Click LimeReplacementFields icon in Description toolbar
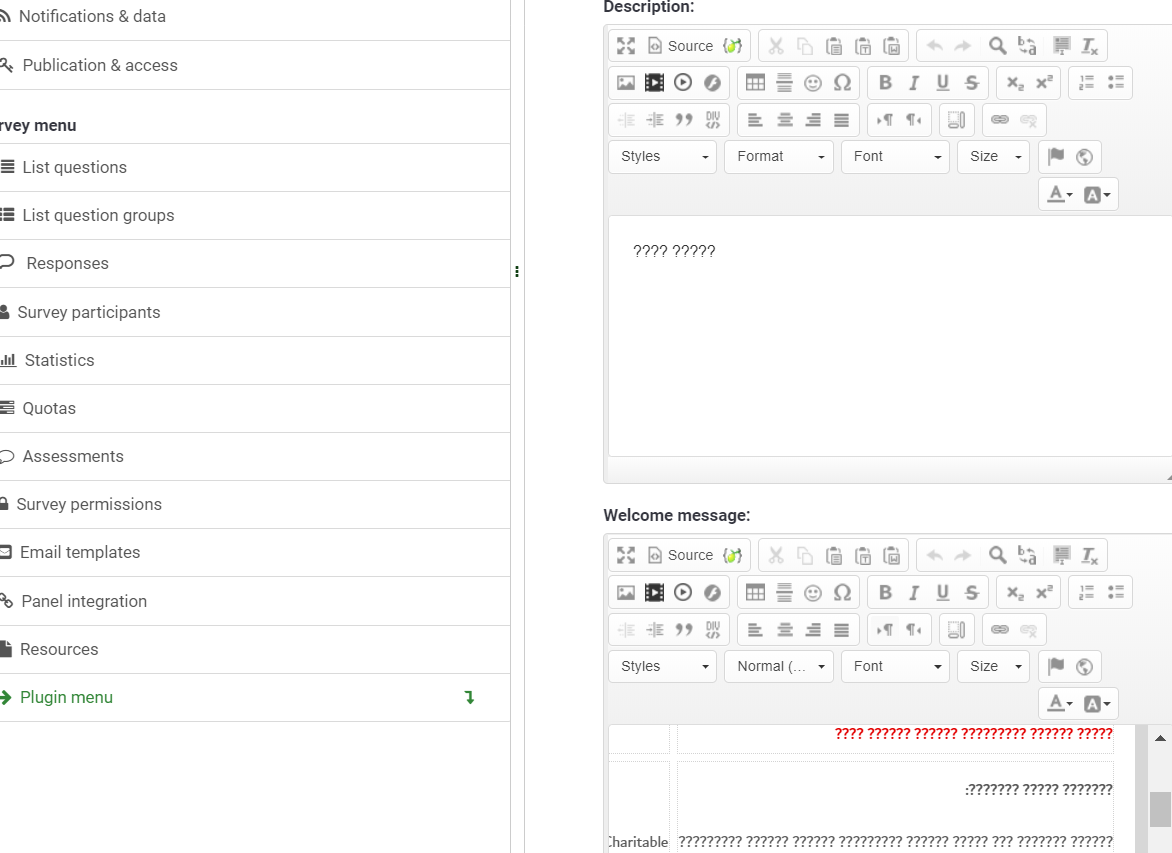This screenshot has width=1172, height=853. click(x=732, y=46)
